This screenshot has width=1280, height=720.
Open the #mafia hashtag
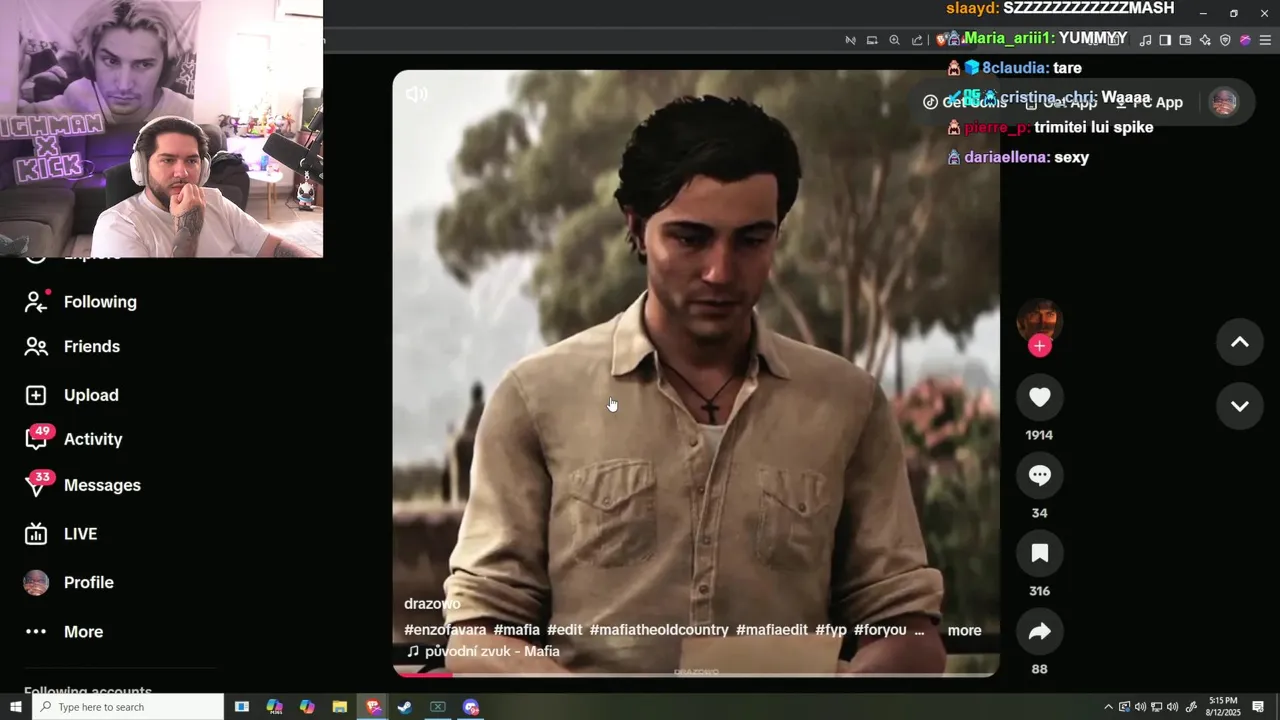(516, 630)
